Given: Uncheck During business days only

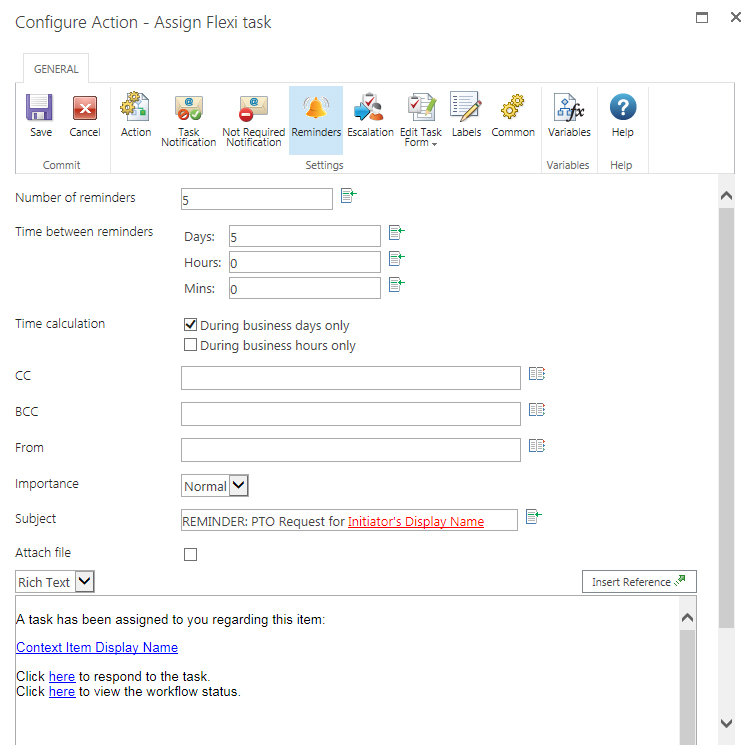Looking at the screenshot, I should 191,325.
